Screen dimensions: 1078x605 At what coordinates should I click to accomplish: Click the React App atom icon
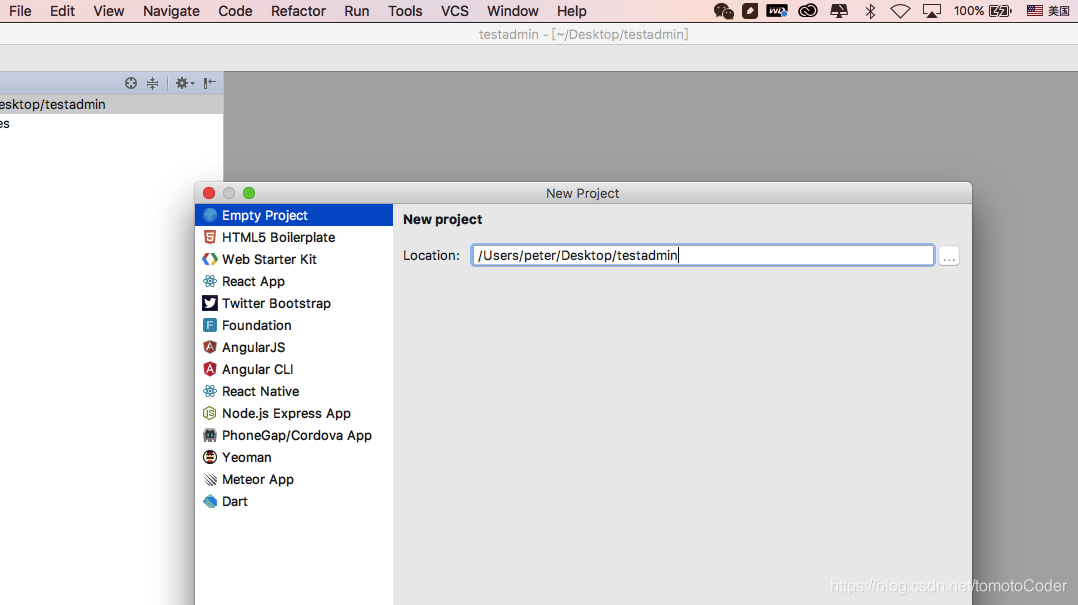click(x=210, y=281)
